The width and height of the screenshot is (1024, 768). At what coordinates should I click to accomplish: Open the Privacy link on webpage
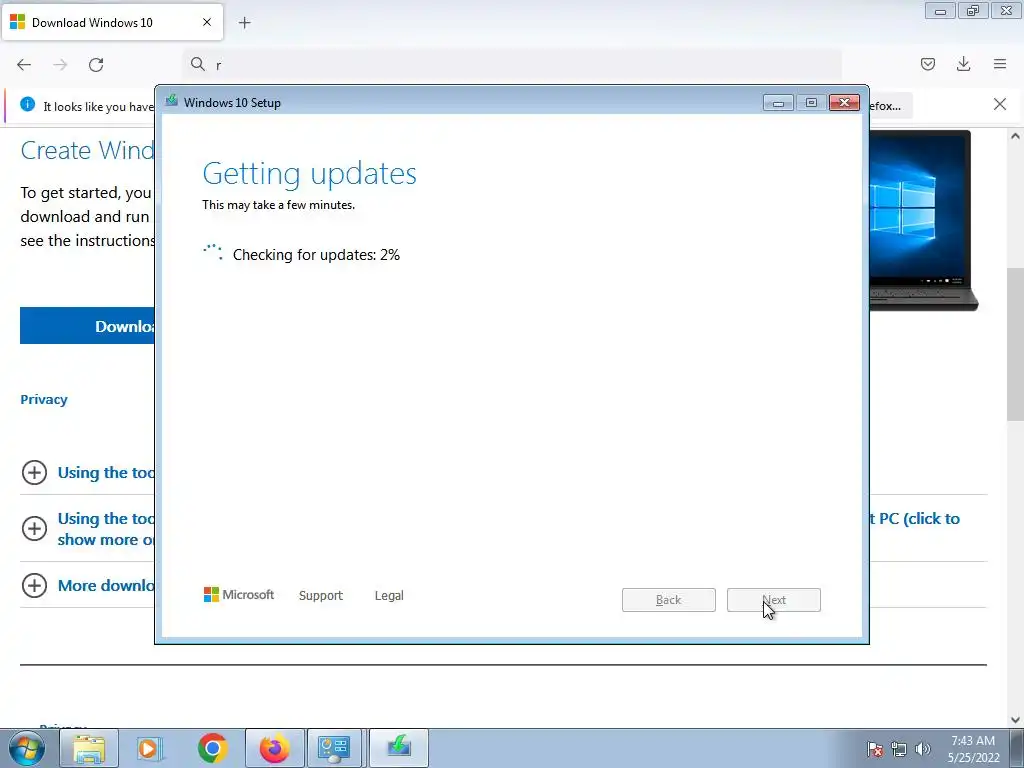44,400
